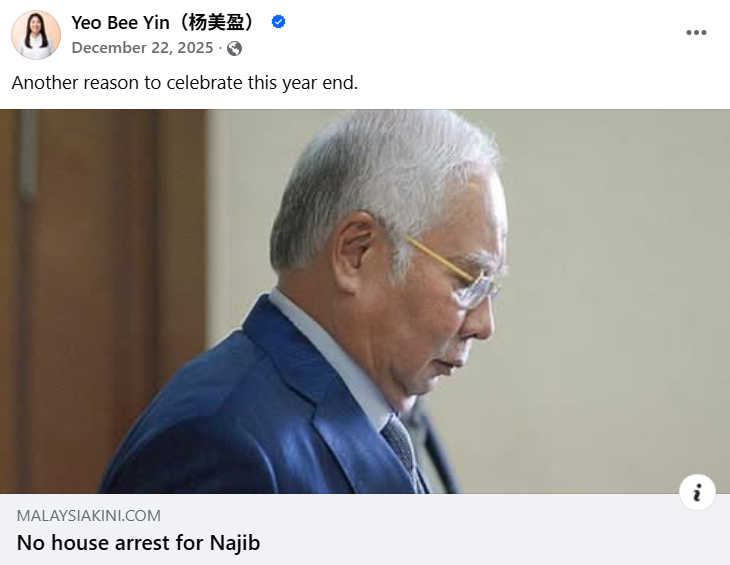
Task: Select the 'Another reason to celebrate' post text
Action: pos(185,83)
